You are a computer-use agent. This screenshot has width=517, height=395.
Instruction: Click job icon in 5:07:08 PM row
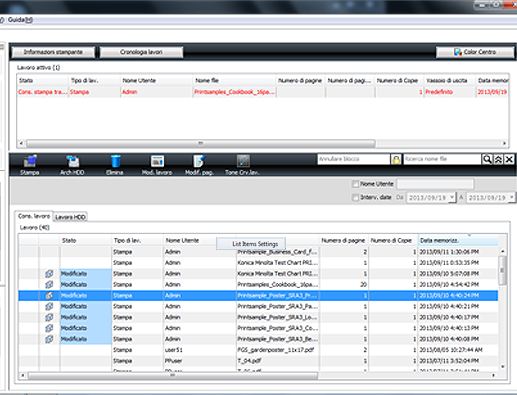[49, 274]
